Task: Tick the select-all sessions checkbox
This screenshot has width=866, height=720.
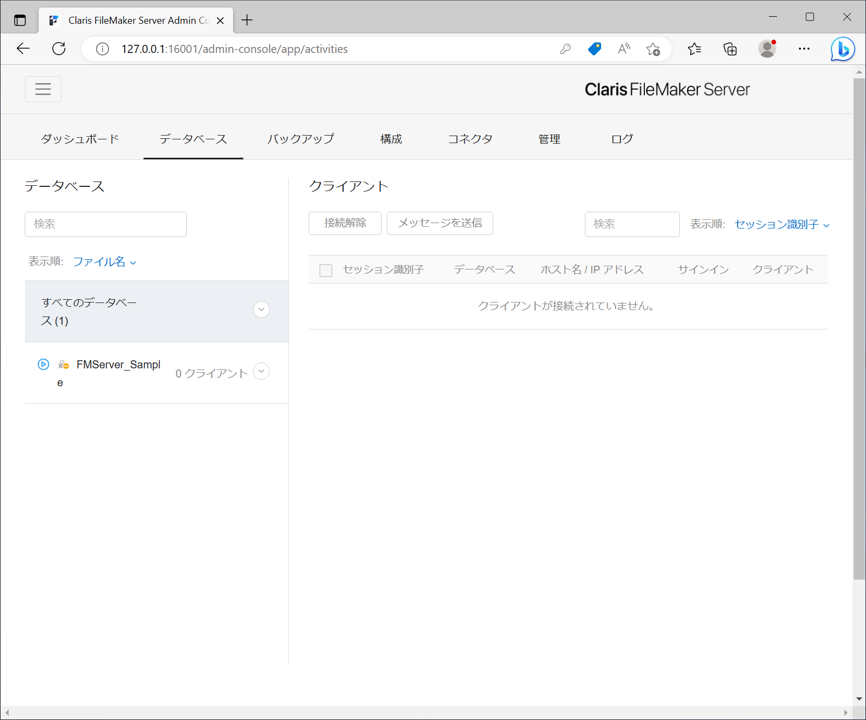Action: [x=326, y=270]
